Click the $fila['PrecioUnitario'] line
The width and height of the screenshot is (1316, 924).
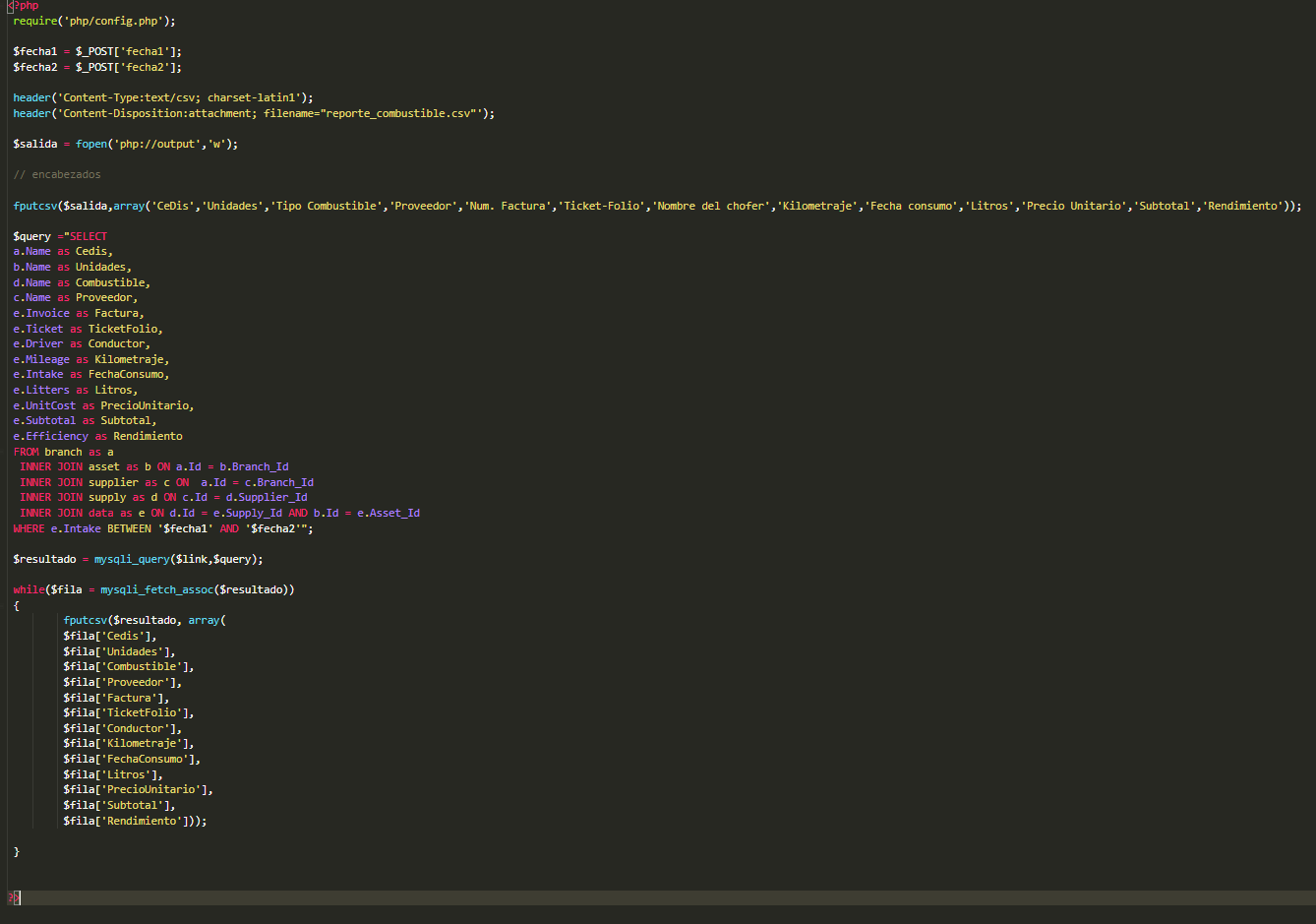139,789
